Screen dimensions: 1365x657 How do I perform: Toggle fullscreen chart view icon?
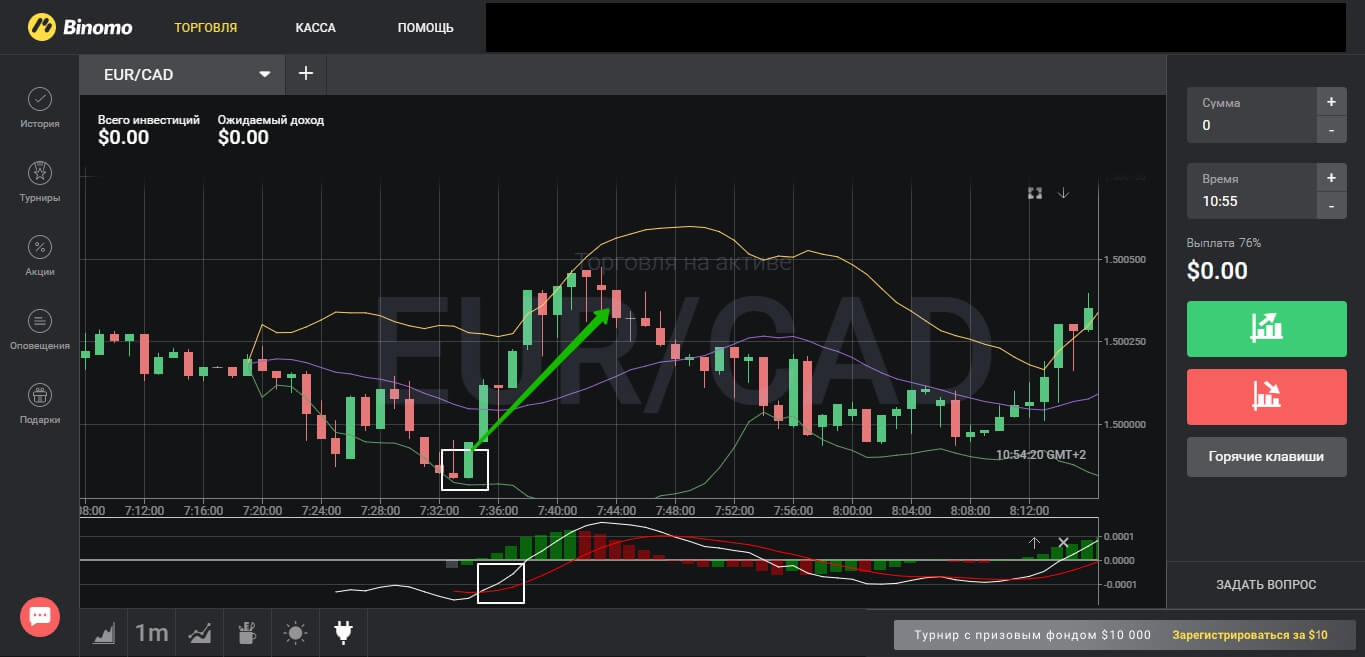click(1035, 193)
